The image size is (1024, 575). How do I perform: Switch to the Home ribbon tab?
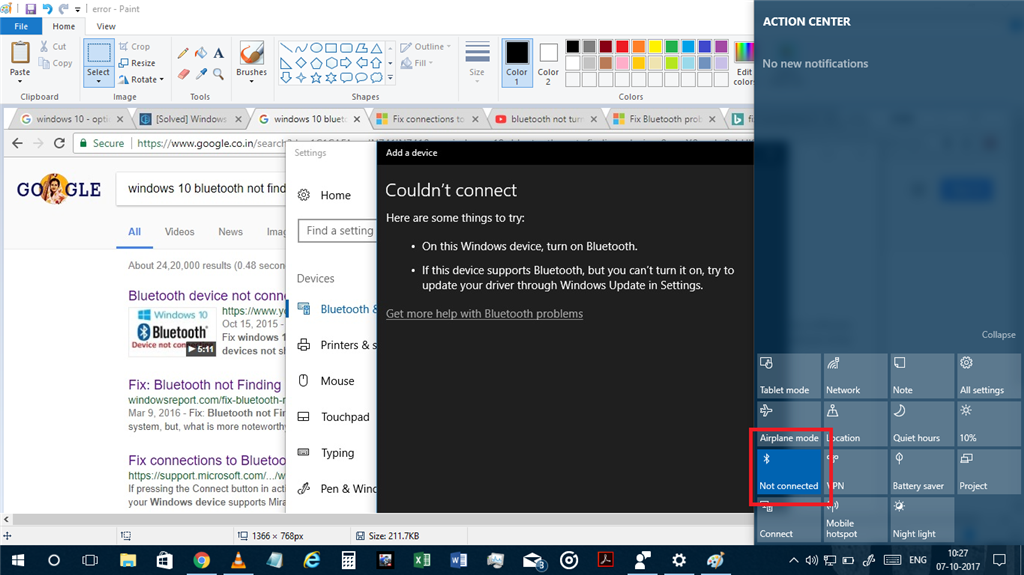point(63,26)
